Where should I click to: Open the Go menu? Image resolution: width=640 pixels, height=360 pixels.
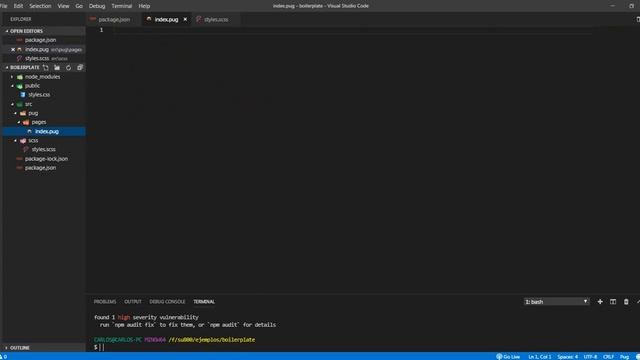(79, 6)
